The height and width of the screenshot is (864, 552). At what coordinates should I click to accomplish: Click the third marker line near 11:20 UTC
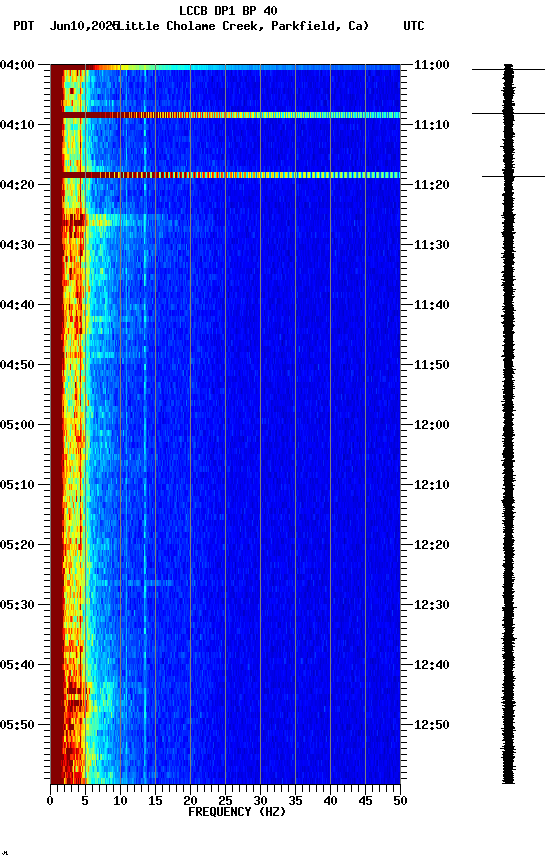(513, 176)
